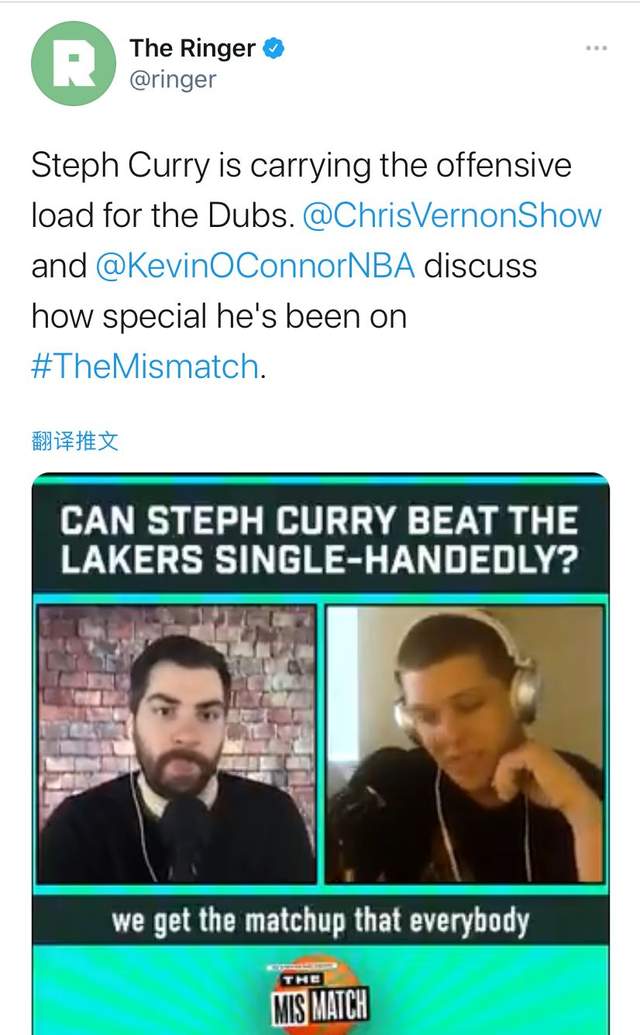This screenshot has width=640, height=1035.
Task: Tap the video headline banner text
Action: coord(319,540)
